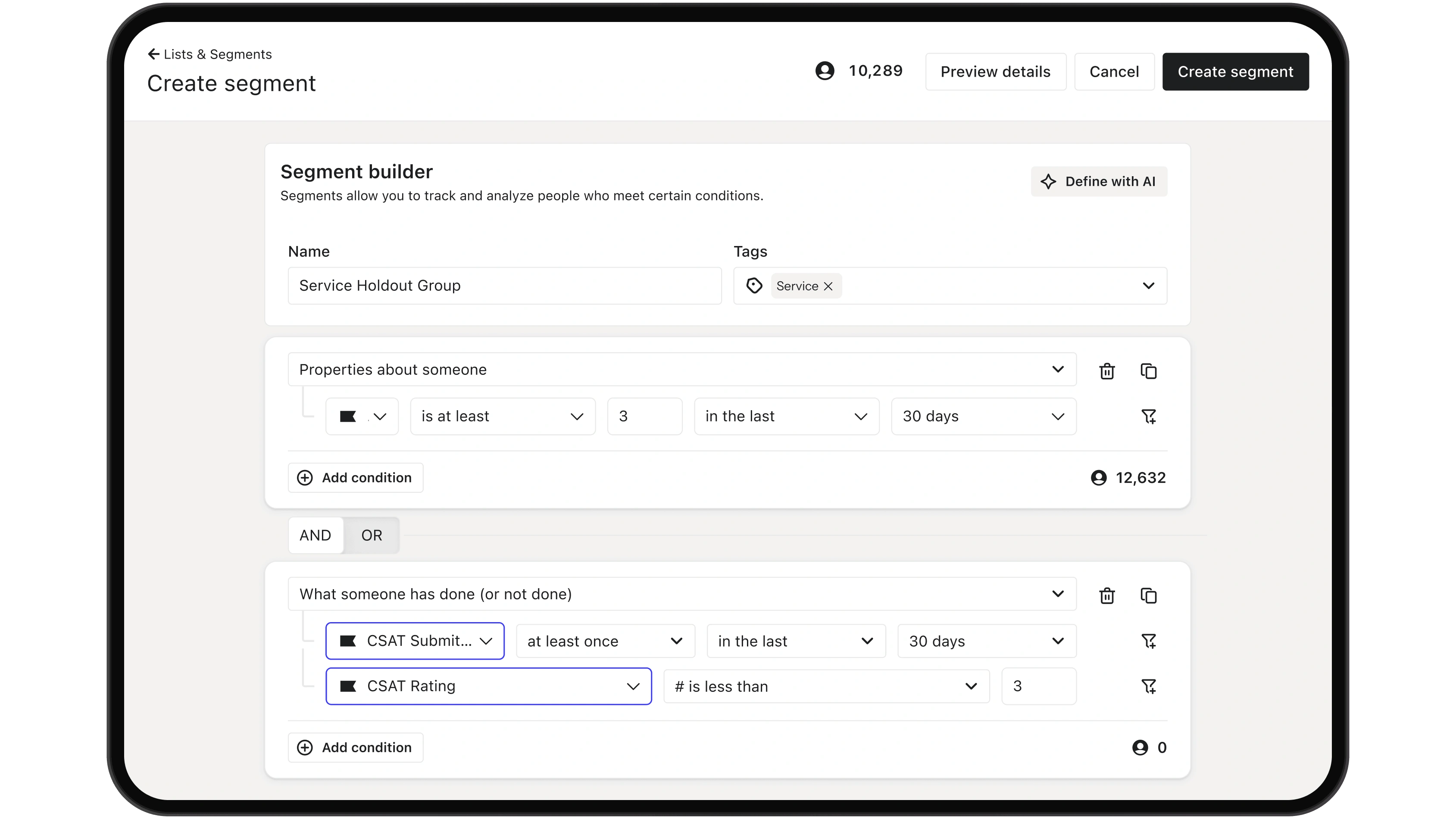The width and height of the screenshot is (1456, 819).
Task: Click the profile count icon beside 10,289
Action: [x=825, y=71]
